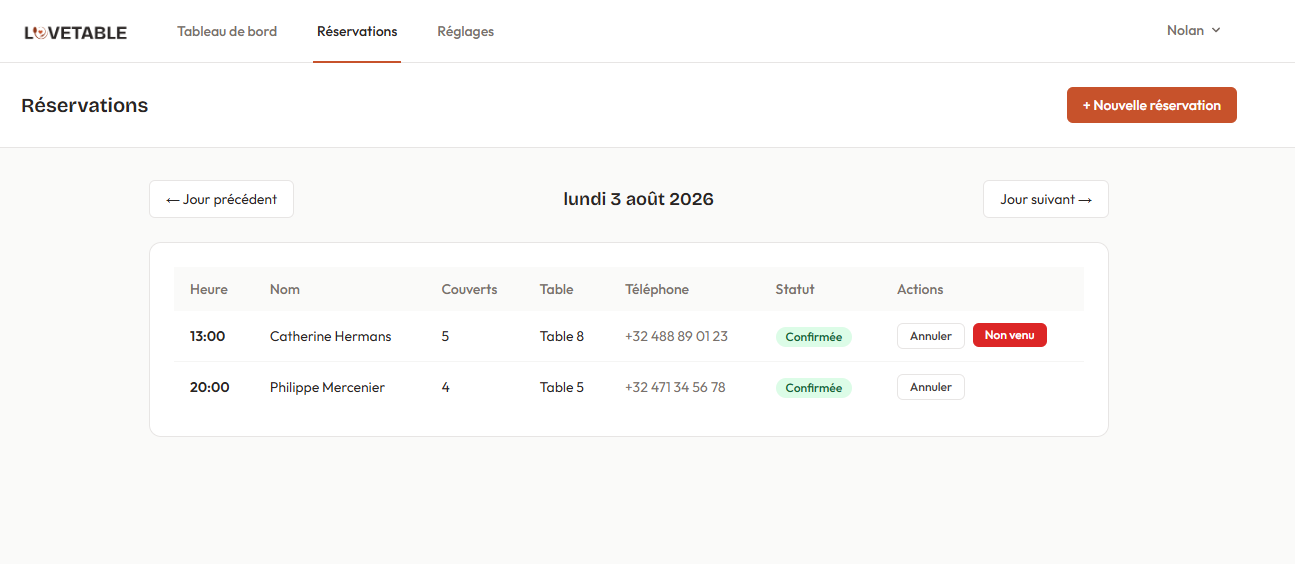Click phone number +32 471 34 56 78

point(675,387)
